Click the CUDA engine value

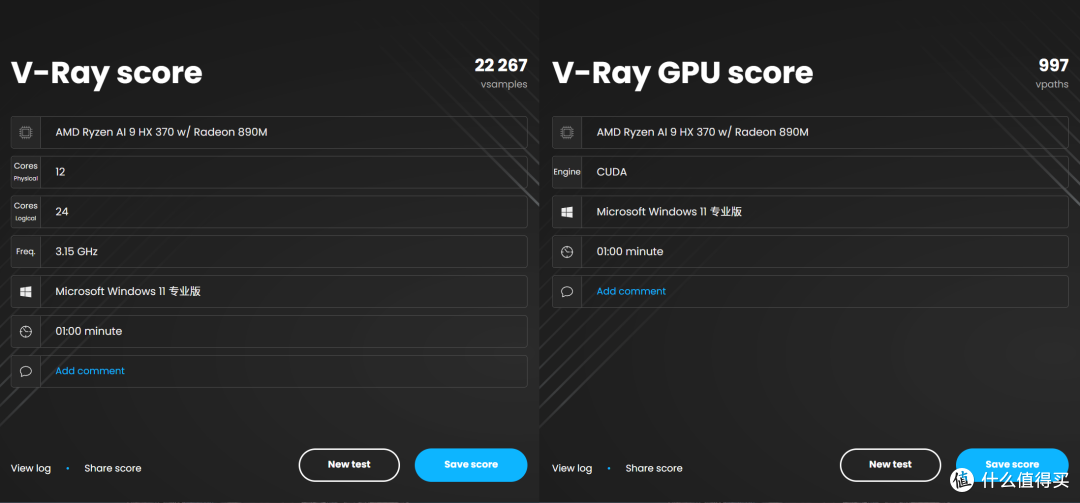click(612, 172)
